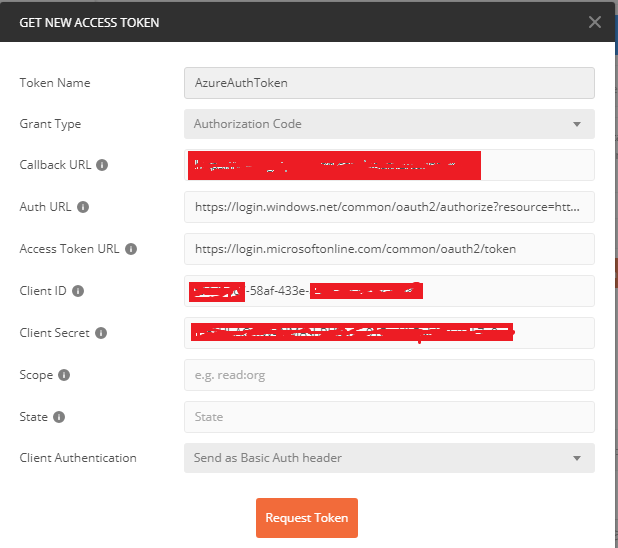Click the Scope input field
The width and height of the screenshot is (618, 548).
388,375
